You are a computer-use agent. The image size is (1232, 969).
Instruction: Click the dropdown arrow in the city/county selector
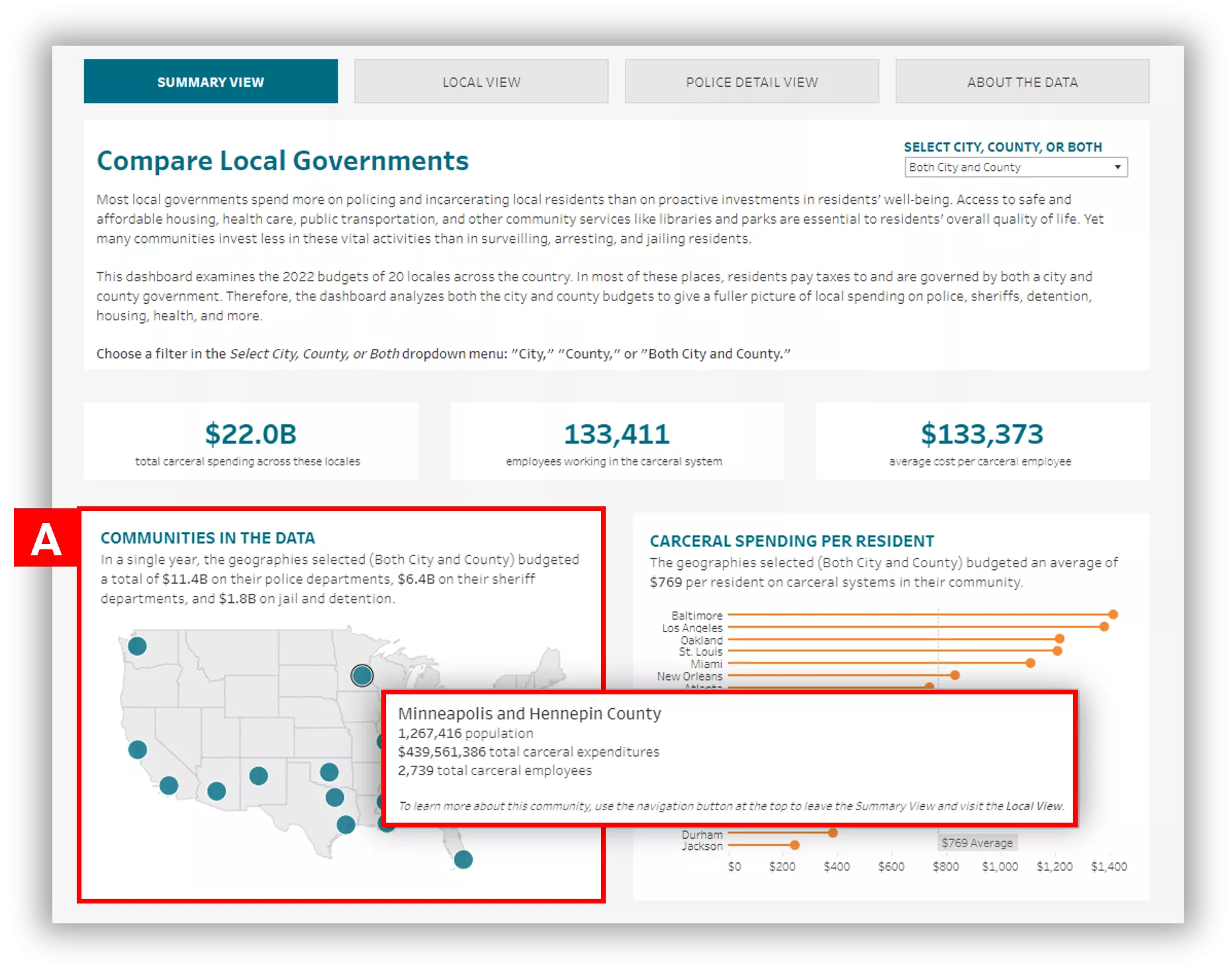1117,167
